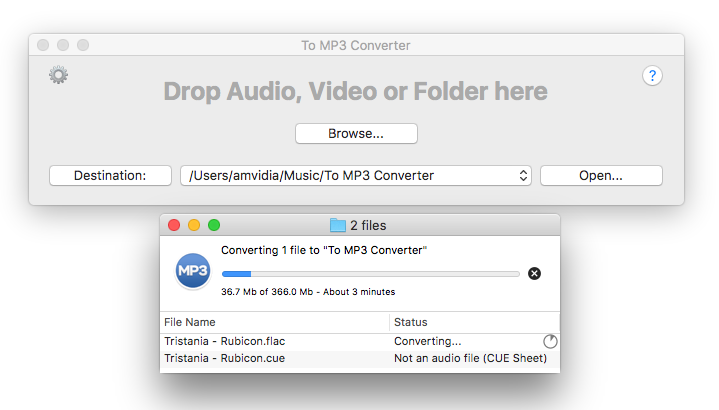This screenshot has width=719, height=410.
Task: Click the folder icon beside 2 files
Action: point(338,225)
